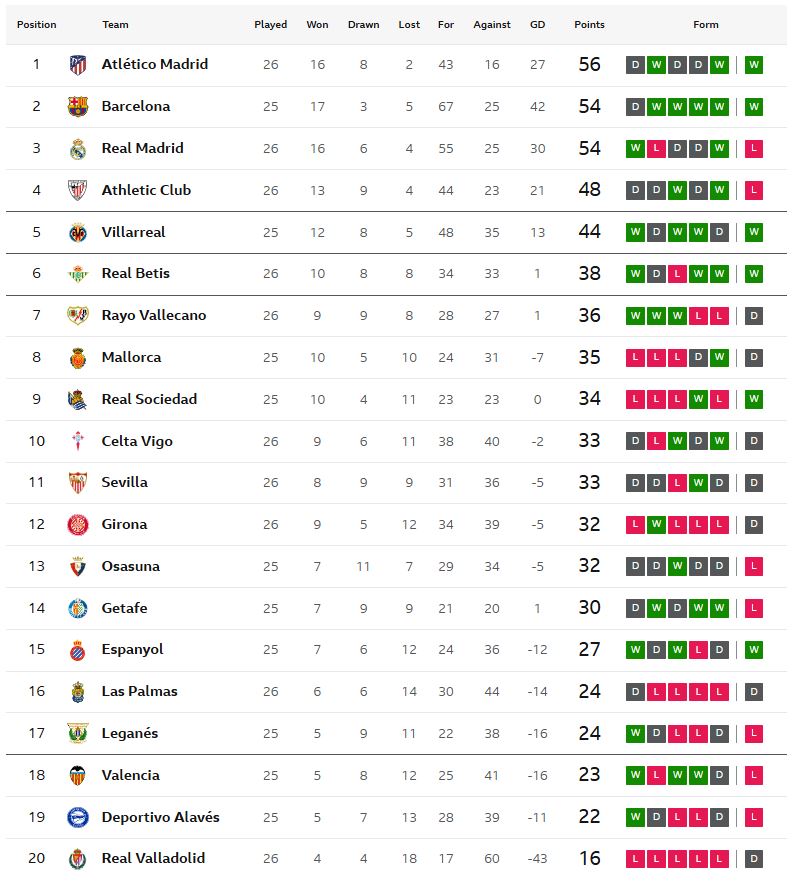Click the Villarreal yellow crest icon

pos(77,232)
